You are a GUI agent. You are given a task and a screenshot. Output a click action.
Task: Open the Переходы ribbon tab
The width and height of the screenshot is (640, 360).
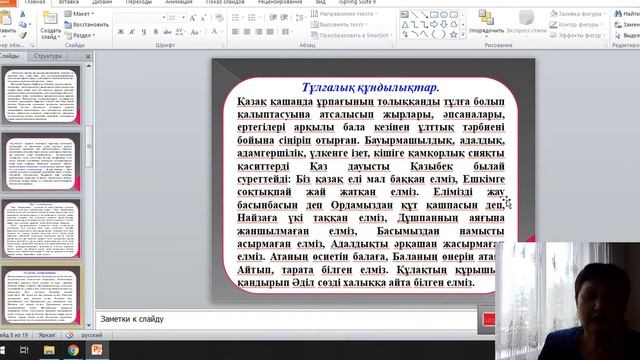click(x=138, y=2)
